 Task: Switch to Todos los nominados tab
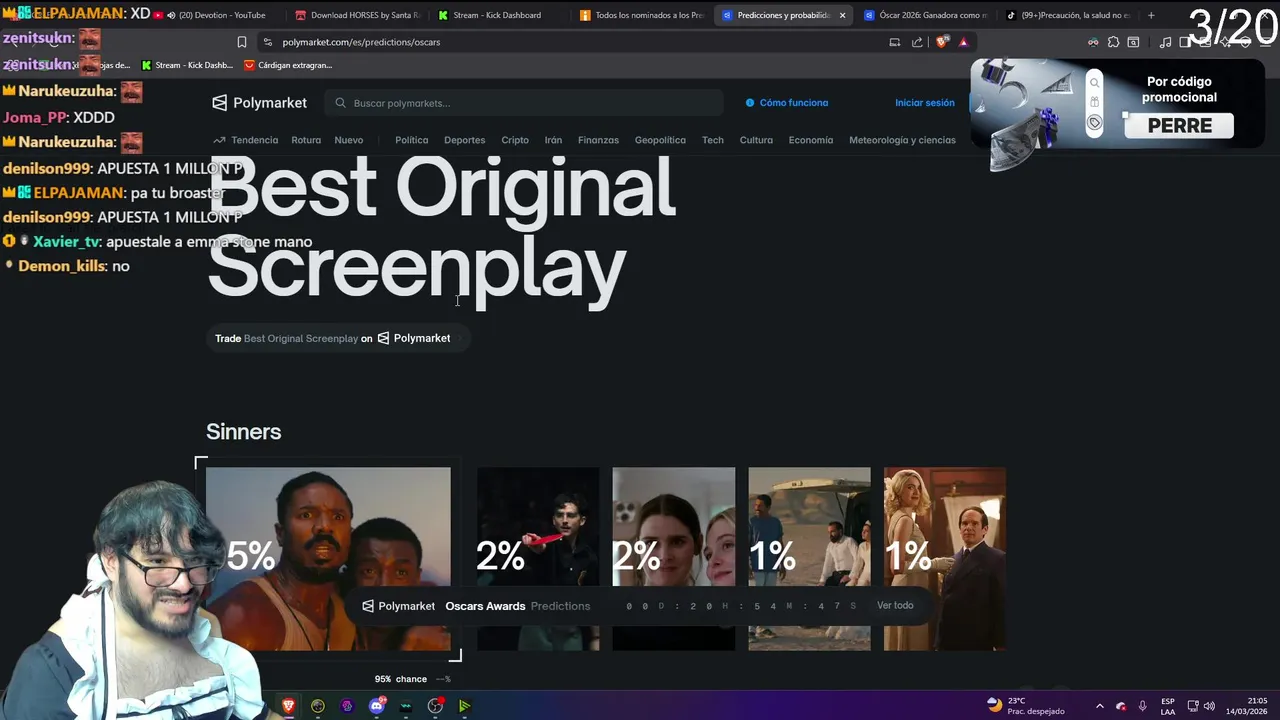[x=643, y=15]
